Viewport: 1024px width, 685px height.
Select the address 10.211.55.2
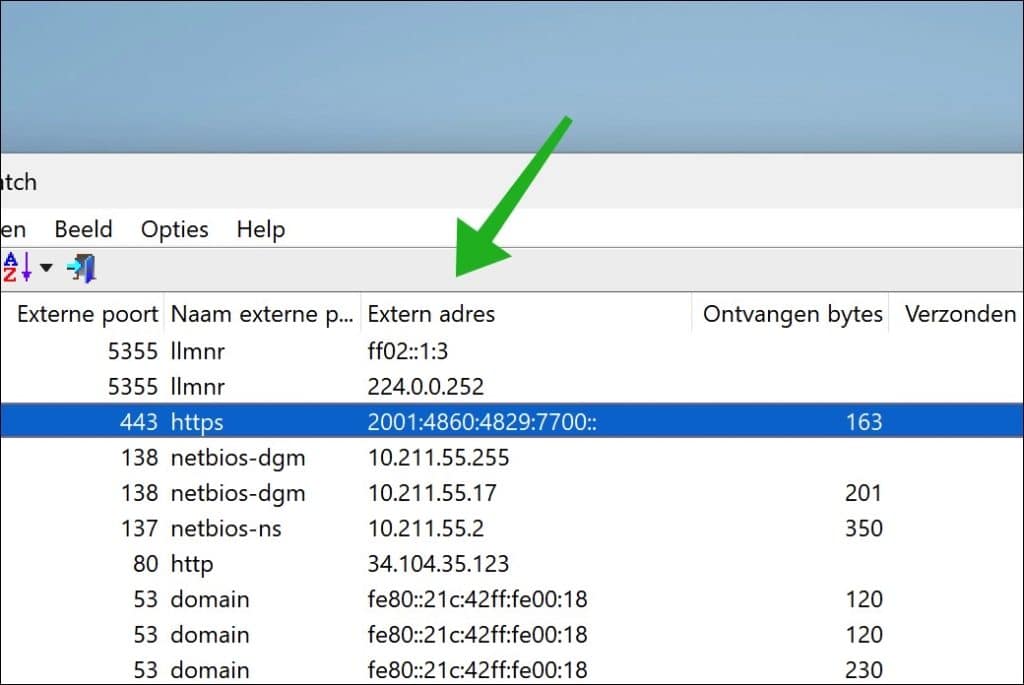[x=425, y=528]
